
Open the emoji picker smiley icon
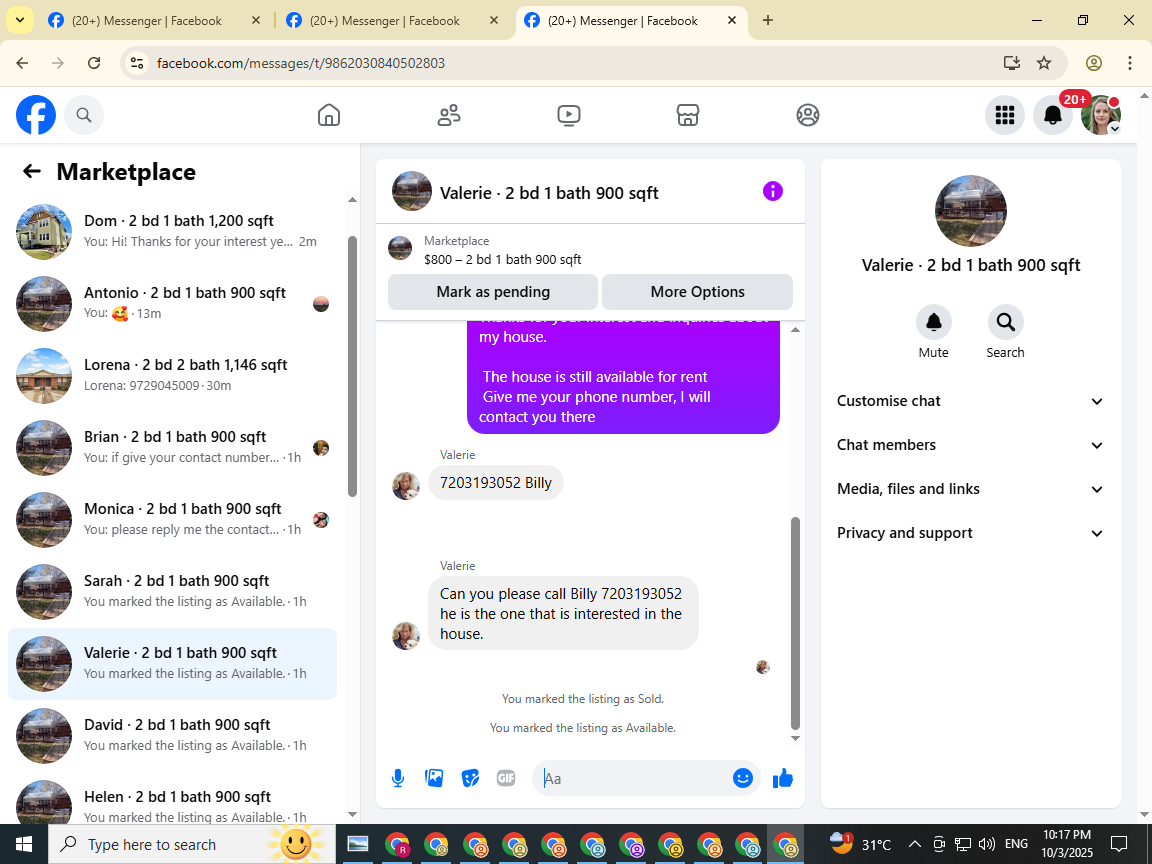coord(743,778)
